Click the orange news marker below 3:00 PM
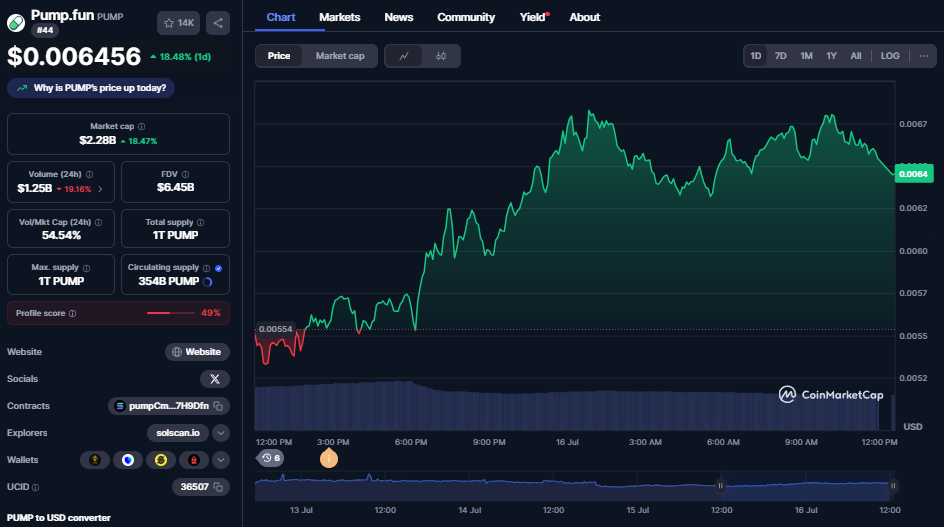Image resolution: width=944 pixels, height=527 pixels. (x=329, y=458)
